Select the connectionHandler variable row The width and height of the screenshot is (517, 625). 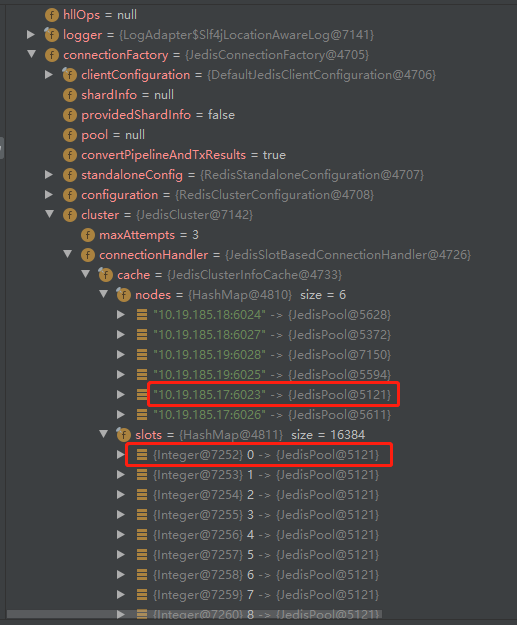[275, 255]
